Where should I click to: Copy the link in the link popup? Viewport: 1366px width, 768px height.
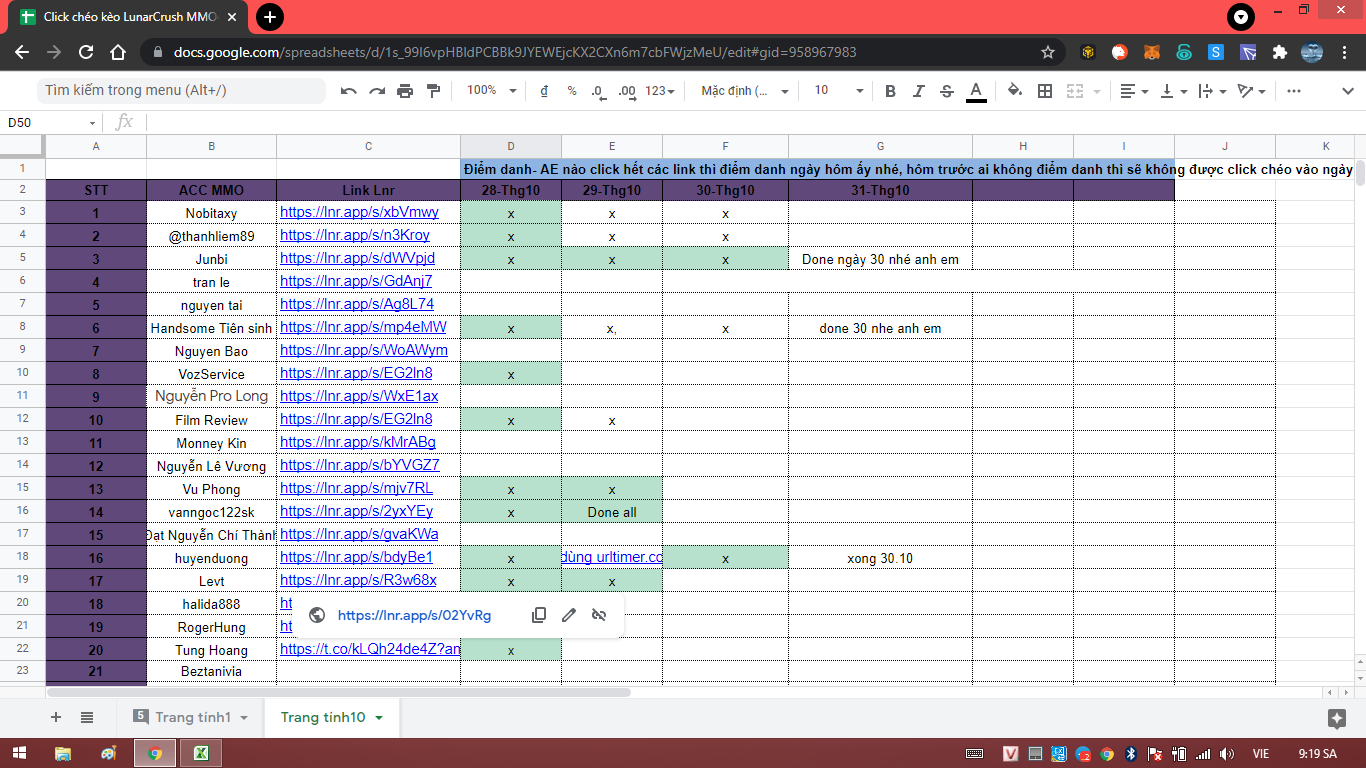coord(539,615)
